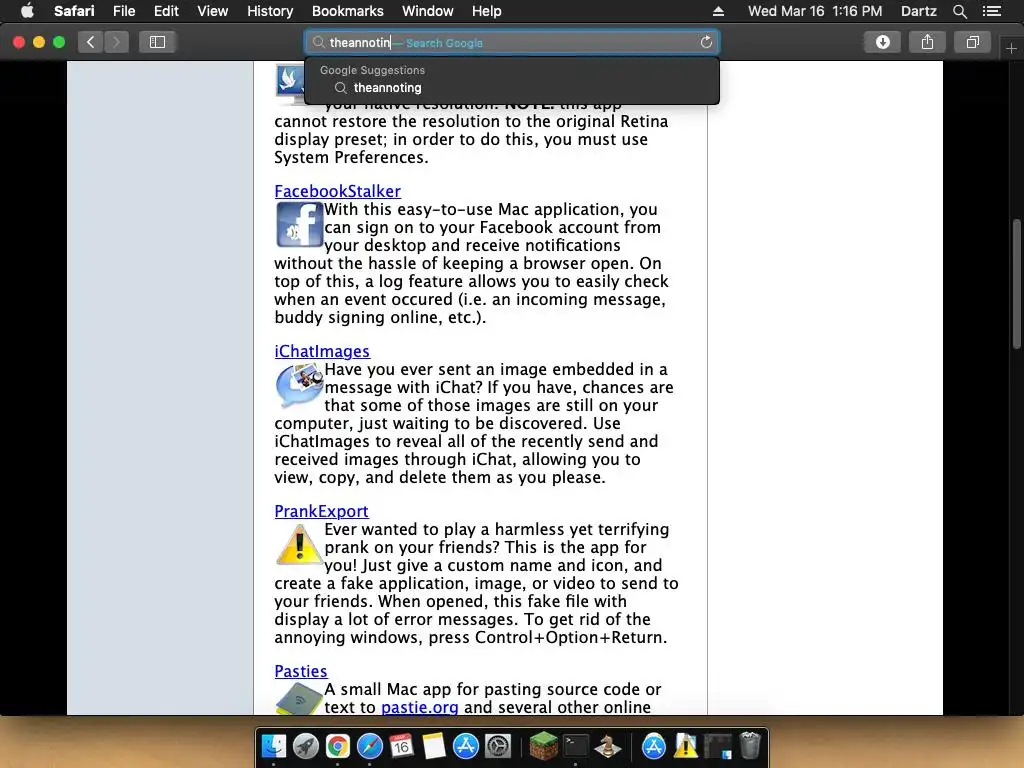
Task: Open Notification Center from the menu bar
Action: pyautogui.click(x=992, y=11)
